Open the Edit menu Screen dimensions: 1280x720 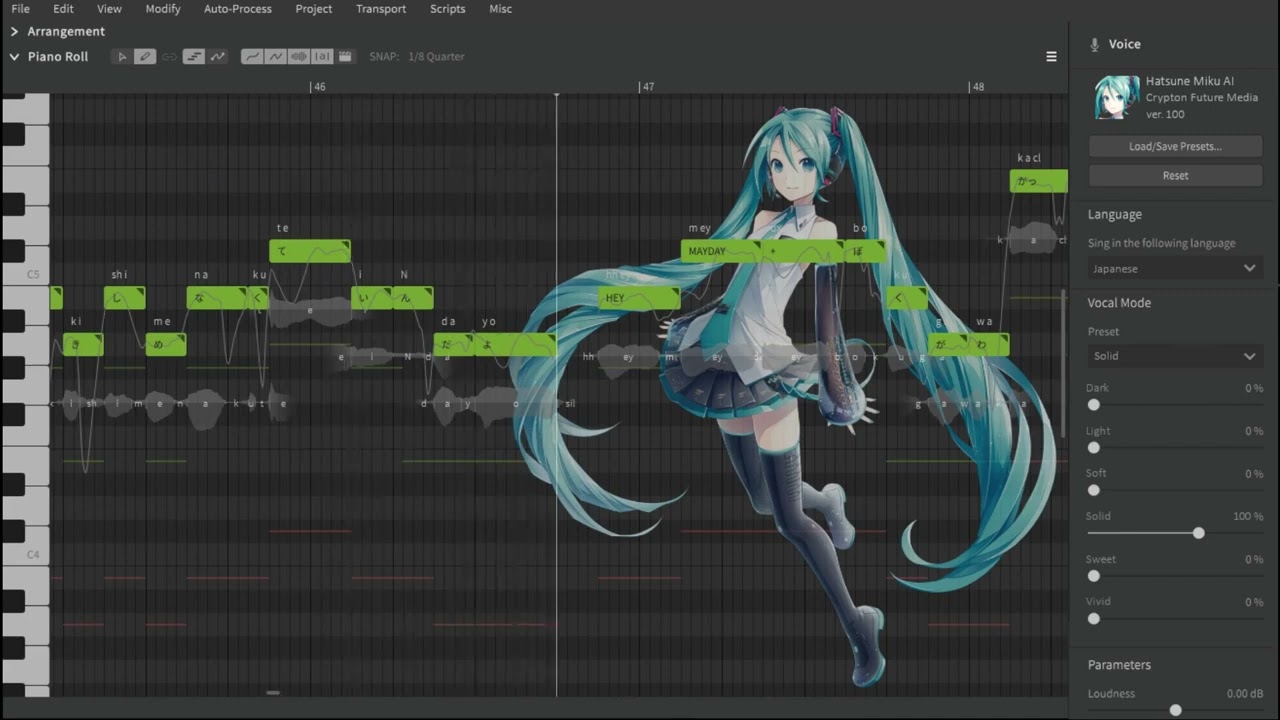point(63,9)
